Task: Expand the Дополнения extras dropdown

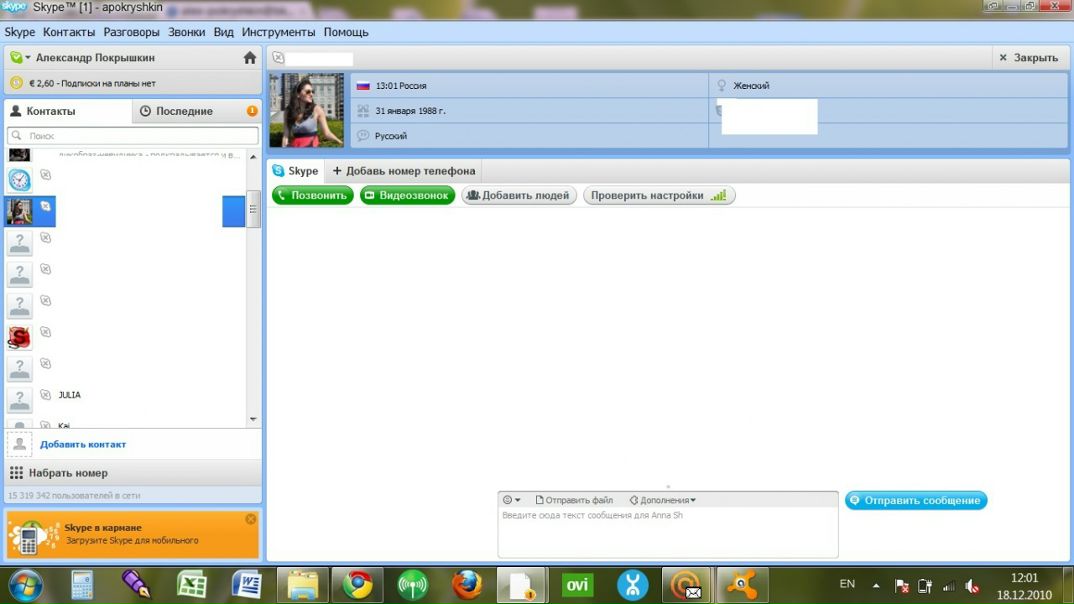Action: (x=662, y=500)
